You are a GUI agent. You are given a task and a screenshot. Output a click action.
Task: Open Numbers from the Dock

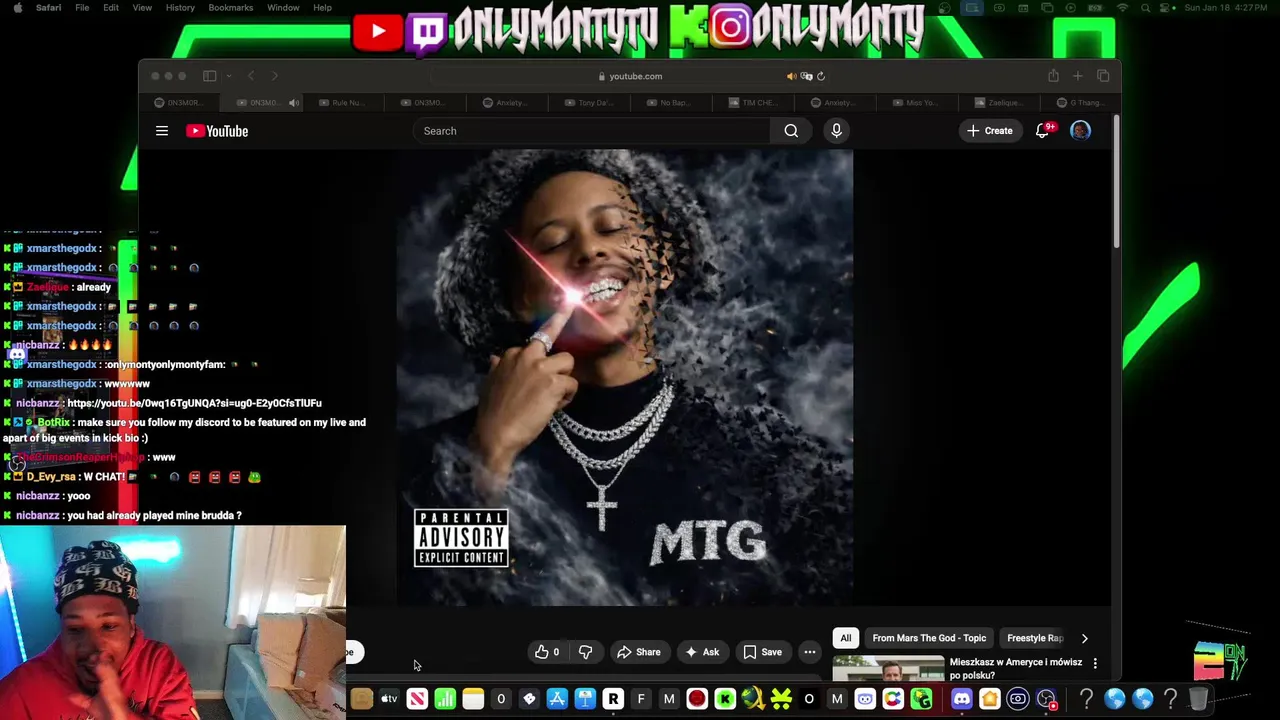point(445,699)
